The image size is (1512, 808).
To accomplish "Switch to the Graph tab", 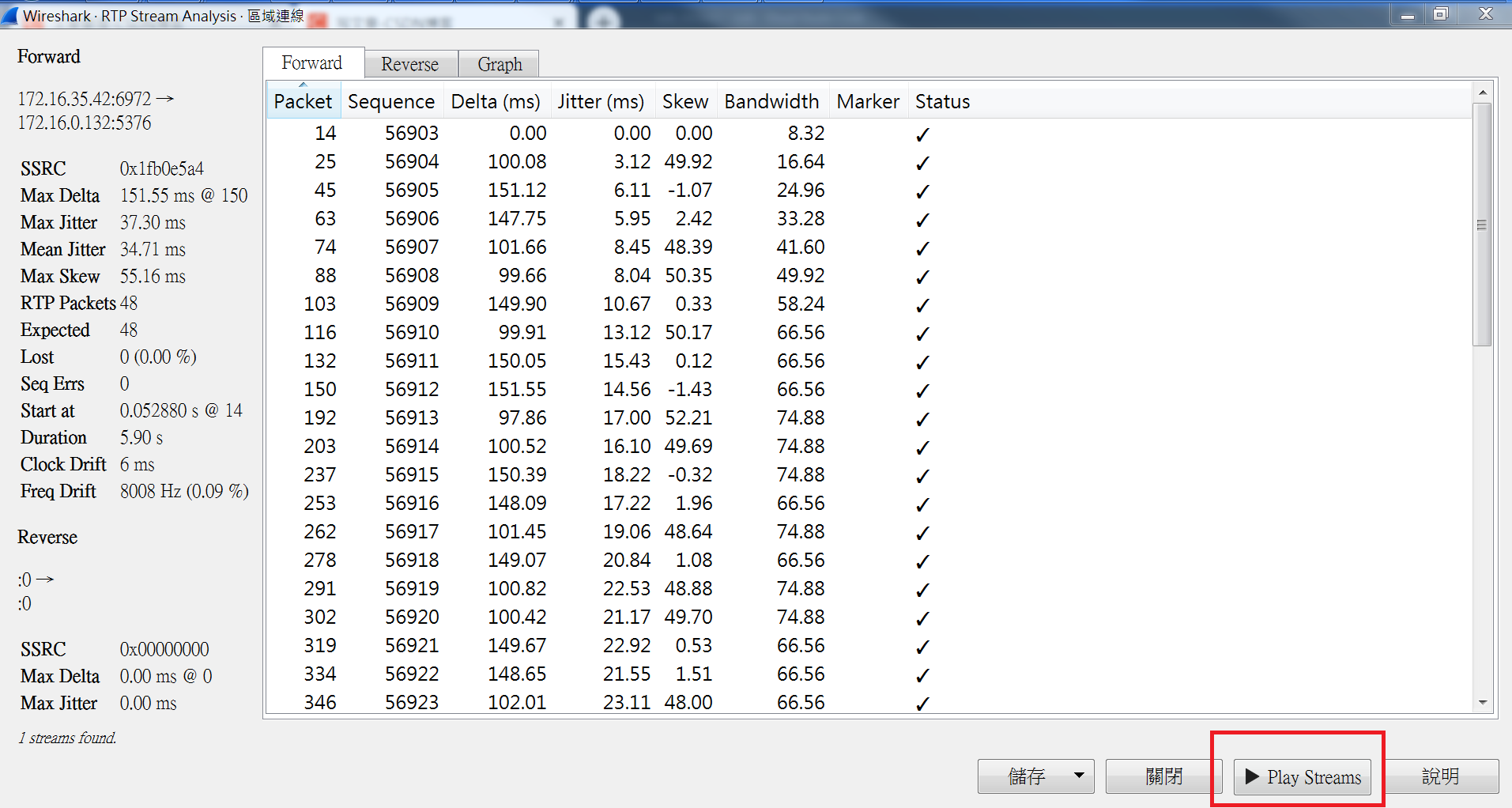I will pyautogui.click(x=499, y=63).
